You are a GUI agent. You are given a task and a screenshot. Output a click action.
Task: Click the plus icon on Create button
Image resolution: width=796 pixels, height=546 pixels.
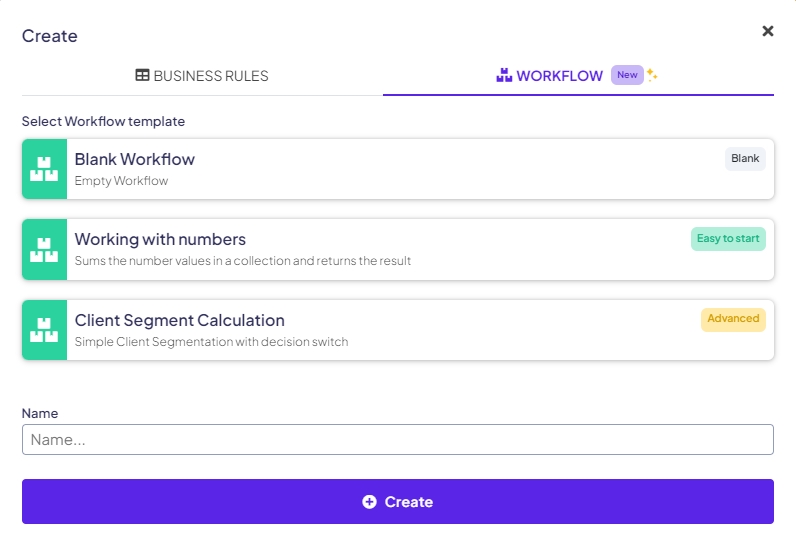(x=369, y=502)
